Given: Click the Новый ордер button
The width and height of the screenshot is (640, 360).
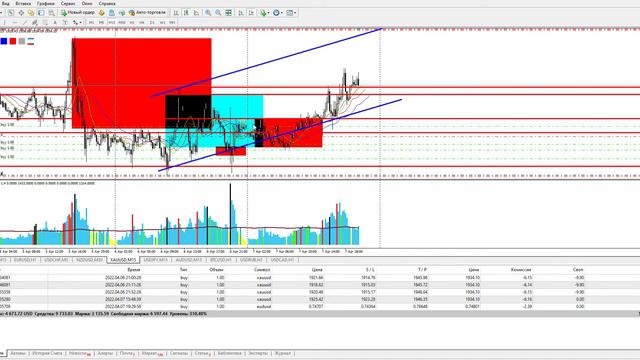Looking at the screenshot, I should (x=78, y=13).
